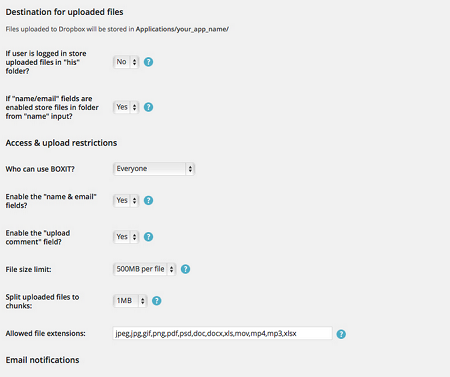Click the 'Enable the "name & email" fields?' label
Viewport: 450px width, 377px height.
point(51,201)
